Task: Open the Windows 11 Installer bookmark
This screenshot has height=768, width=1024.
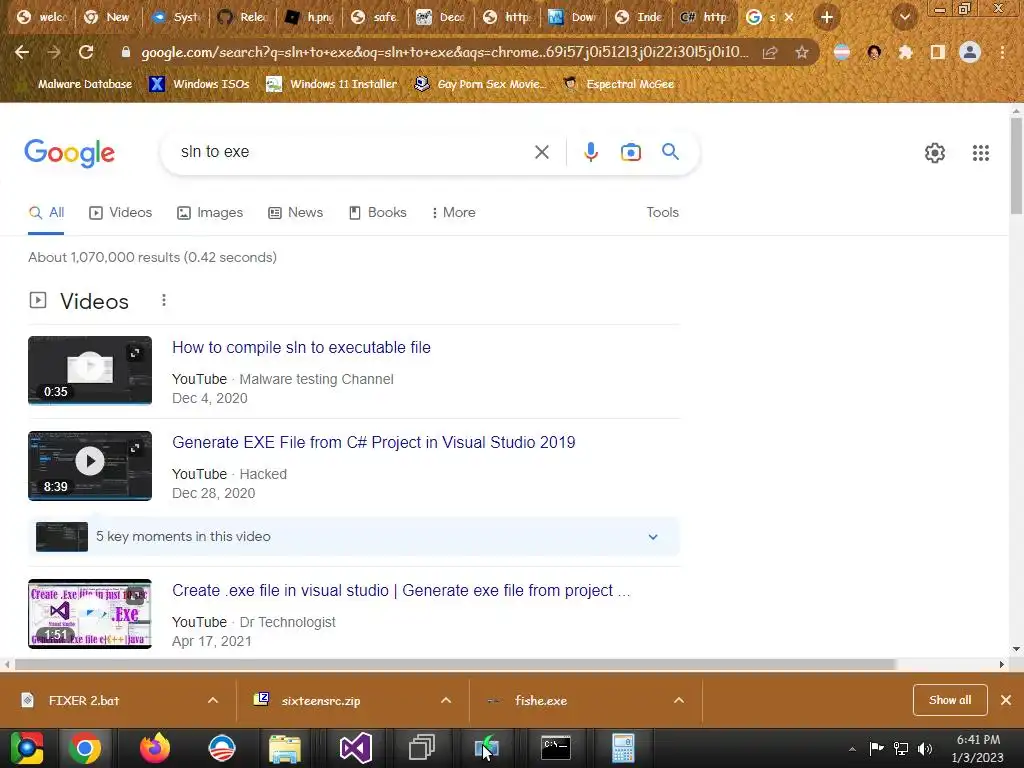Action: coord(332,84)
